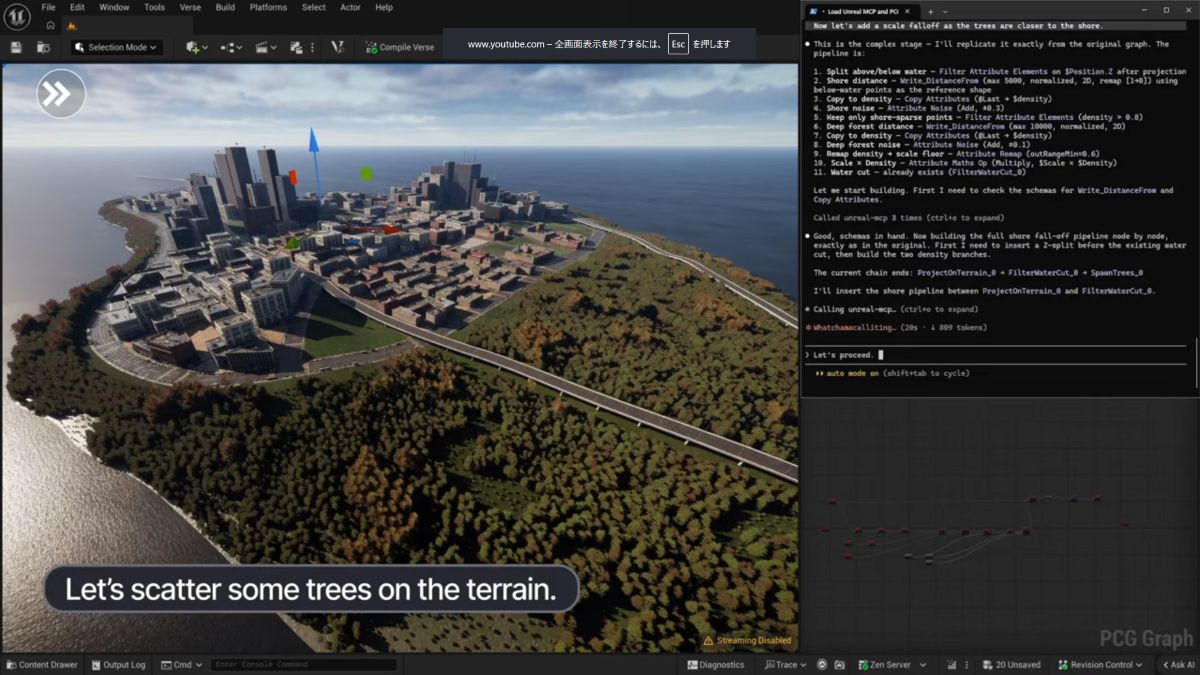Click the Streaming Disabled warning
This screenshot has width=1200, height=675.
point(747,641)
